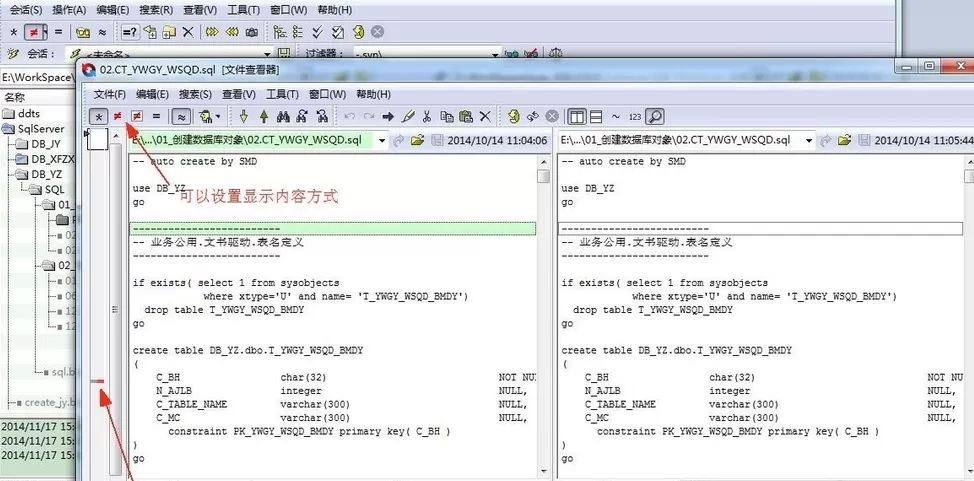Click Expand All icon in background toolbar
Screen dimensions: 974x481
point(280,32)
